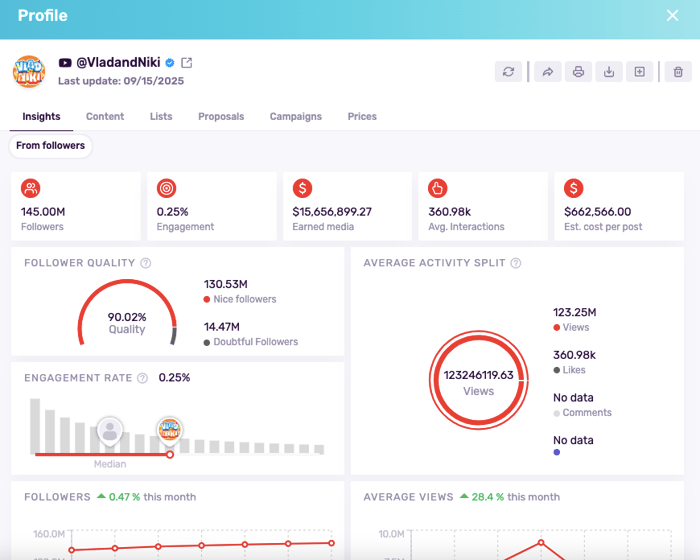Show the Average Activity Split help tooltip
Viewport: 700px width, 560px height.
point(516,263)
